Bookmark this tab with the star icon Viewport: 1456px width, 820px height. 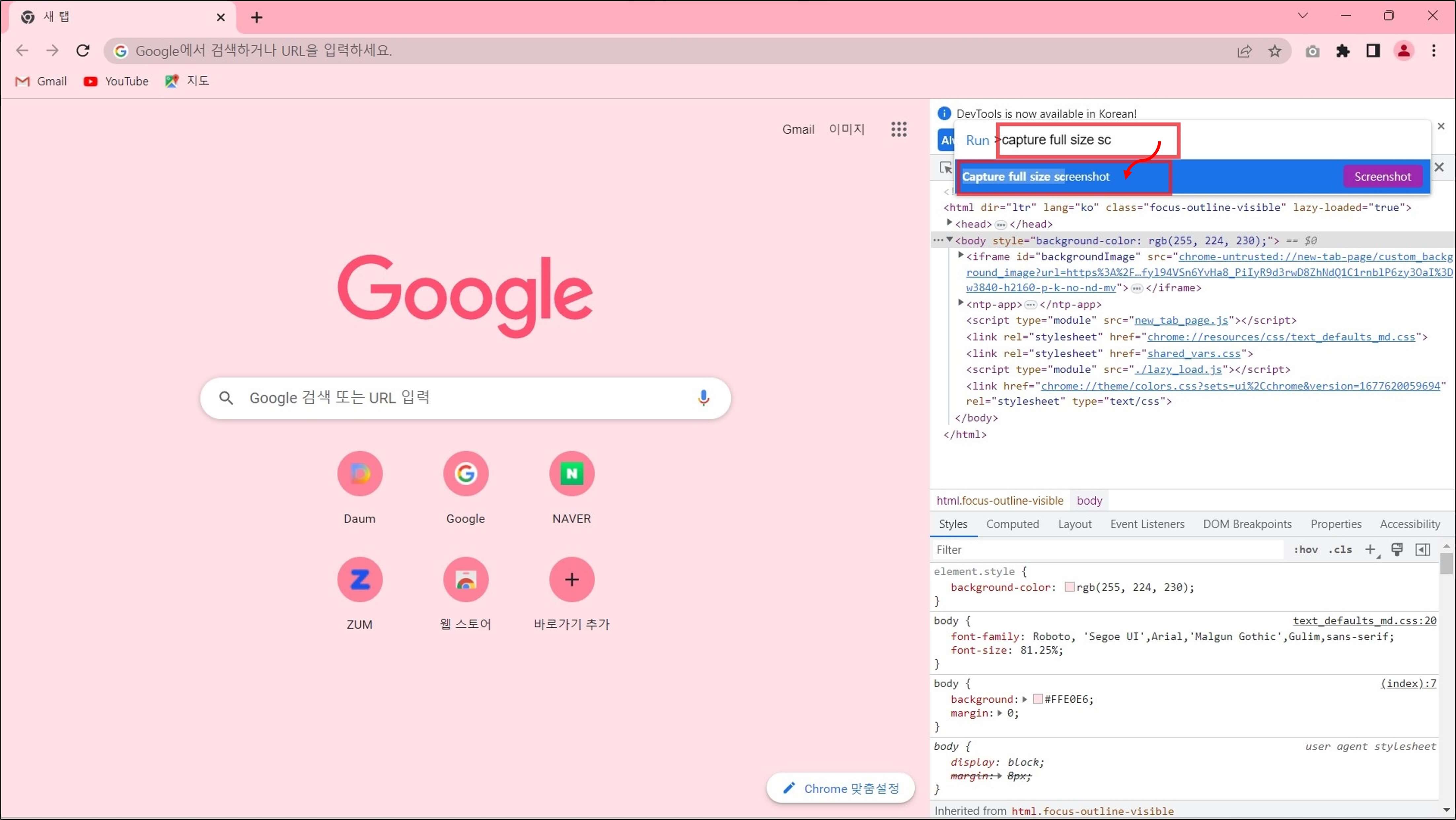pos(1275,51)
